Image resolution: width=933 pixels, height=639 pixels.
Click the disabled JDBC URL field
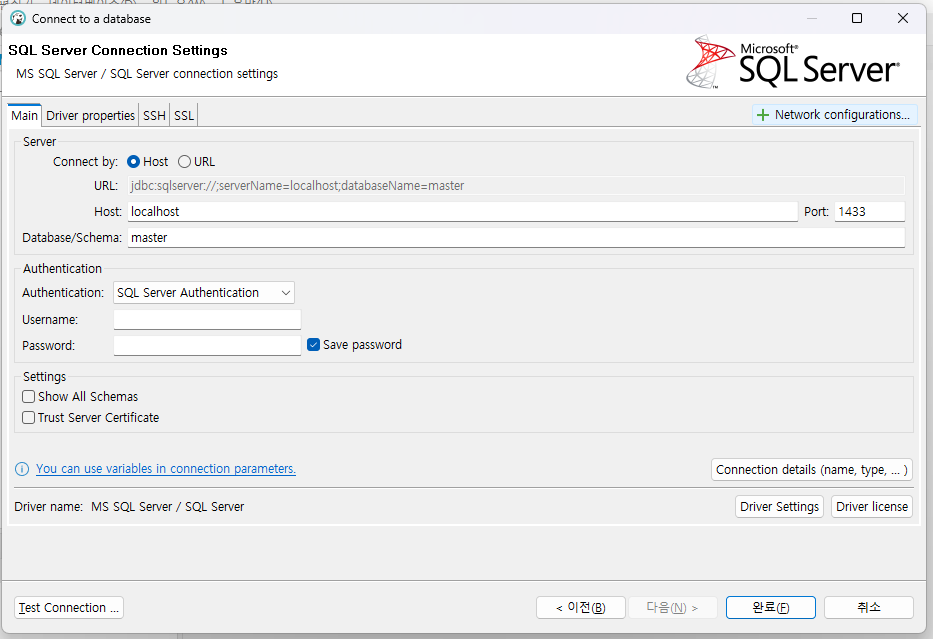[x=516, y=186]
